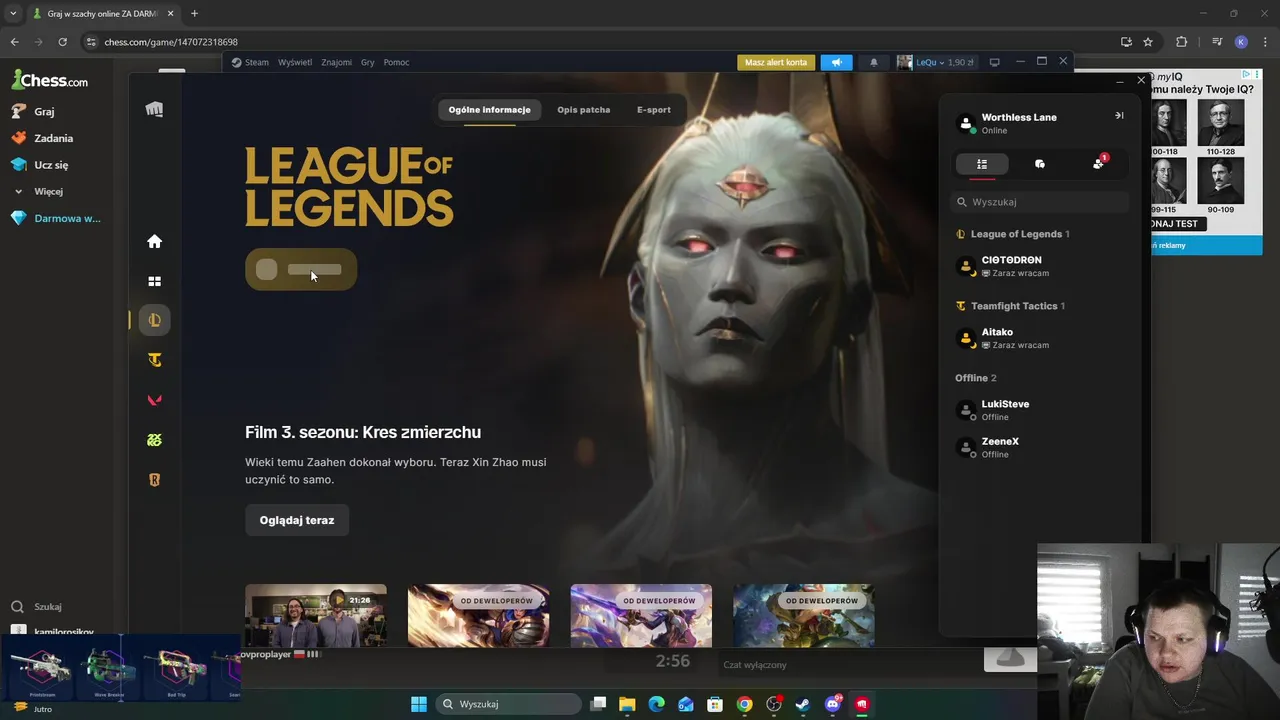Open the Steam announcements megaphone button

836,62
